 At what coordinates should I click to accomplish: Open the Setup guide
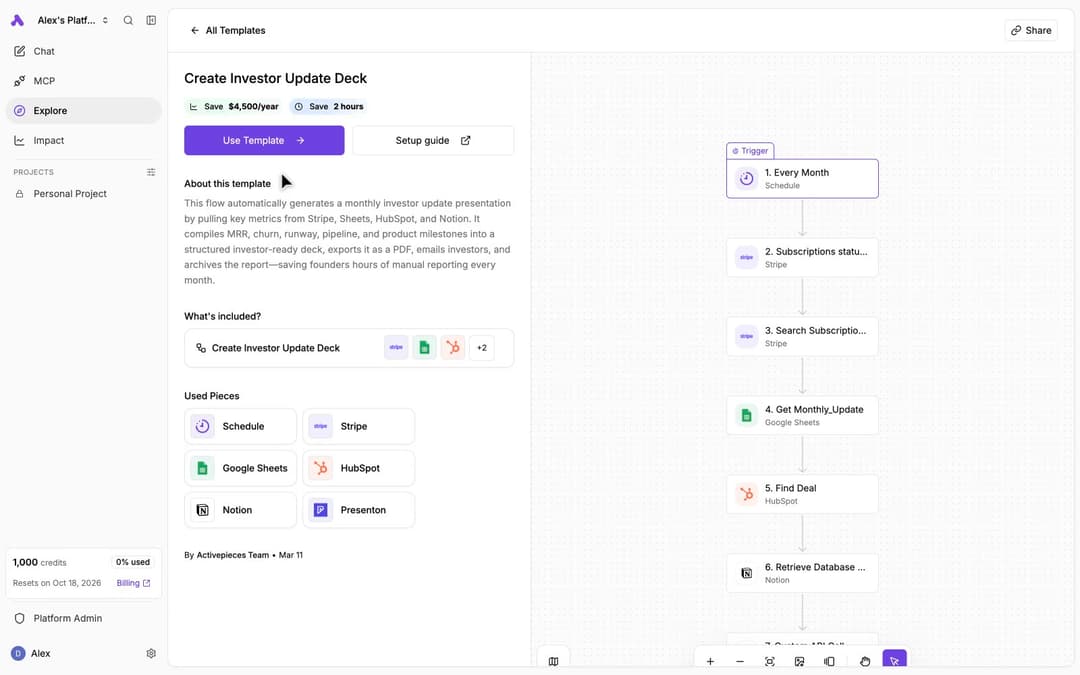433,141
